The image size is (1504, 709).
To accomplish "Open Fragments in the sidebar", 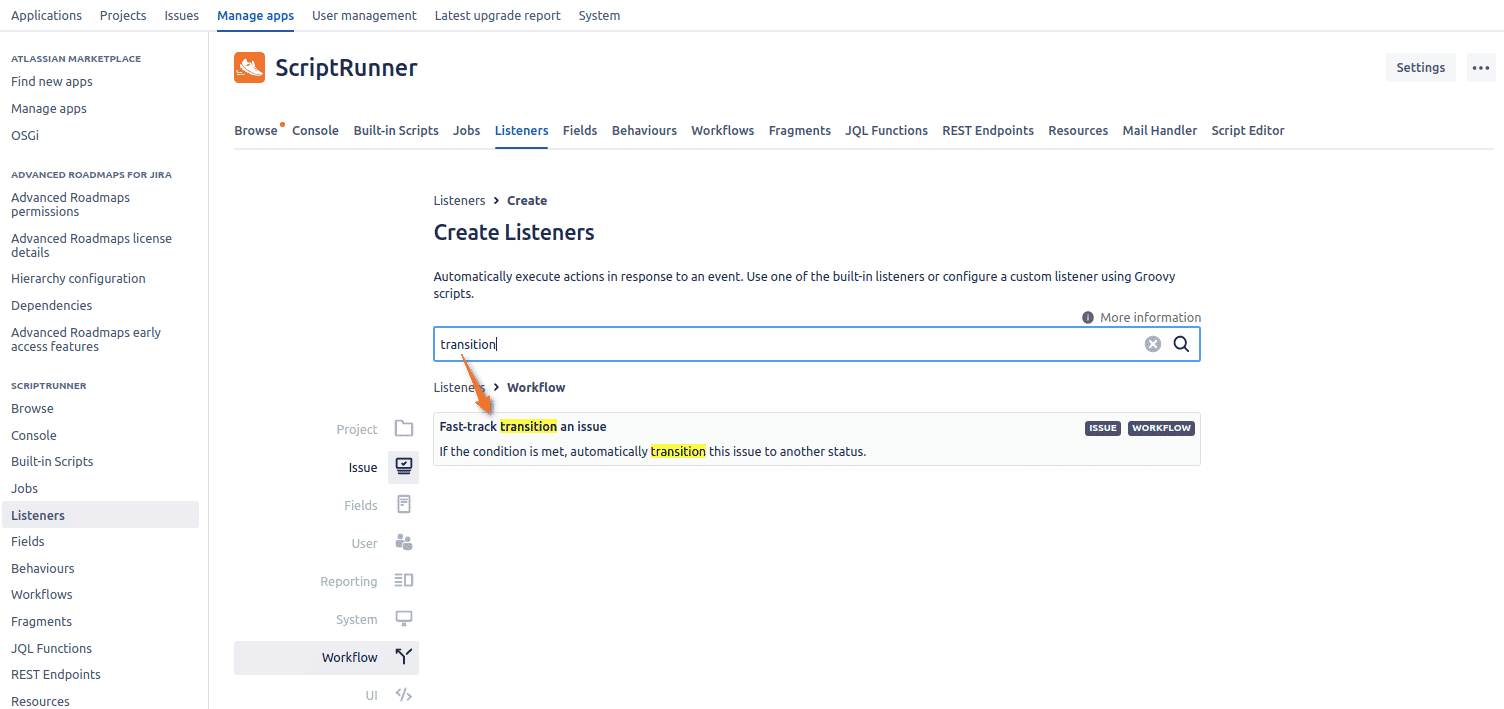I will 41,622.
